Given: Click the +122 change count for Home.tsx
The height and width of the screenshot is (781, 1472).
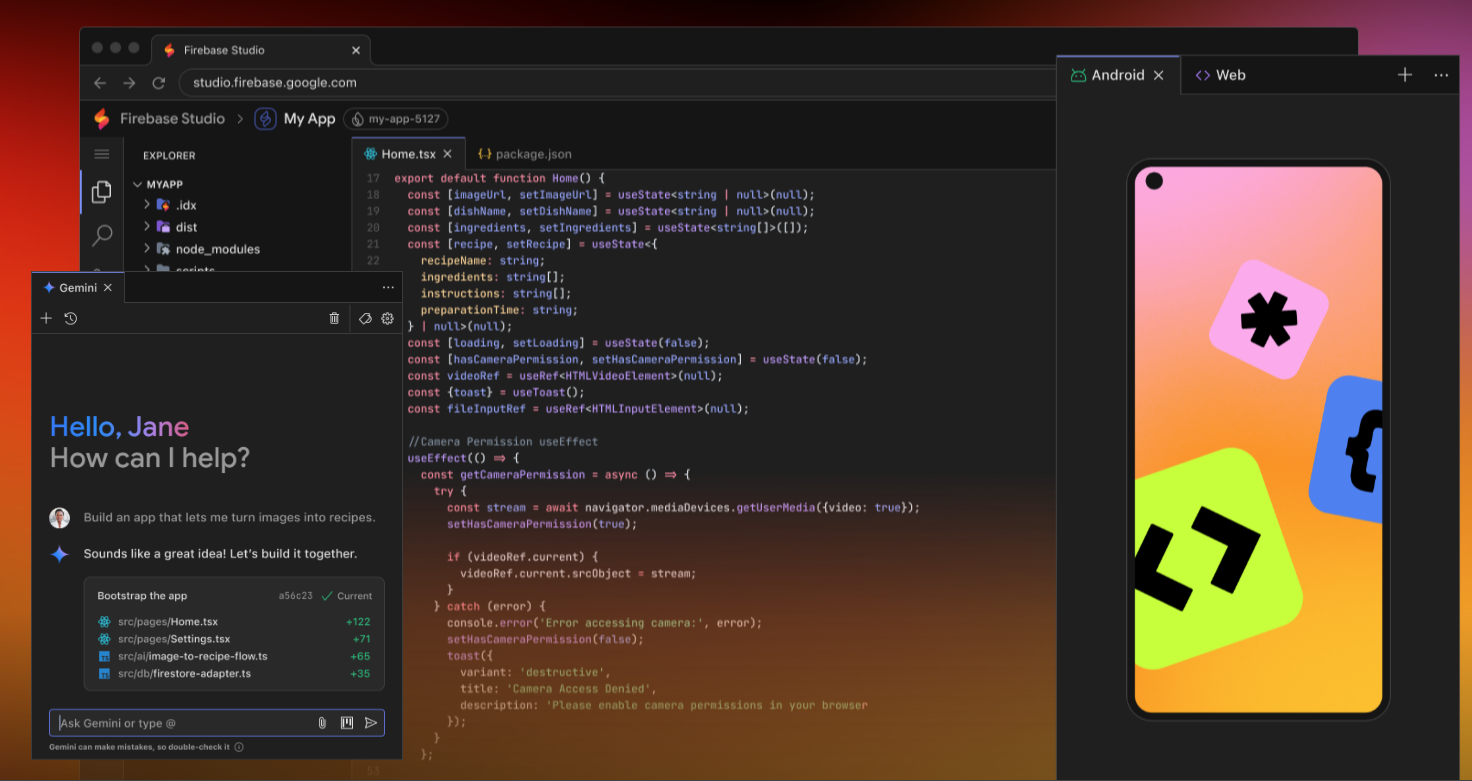Looking at the screenshot, I should tap(358, 622).
